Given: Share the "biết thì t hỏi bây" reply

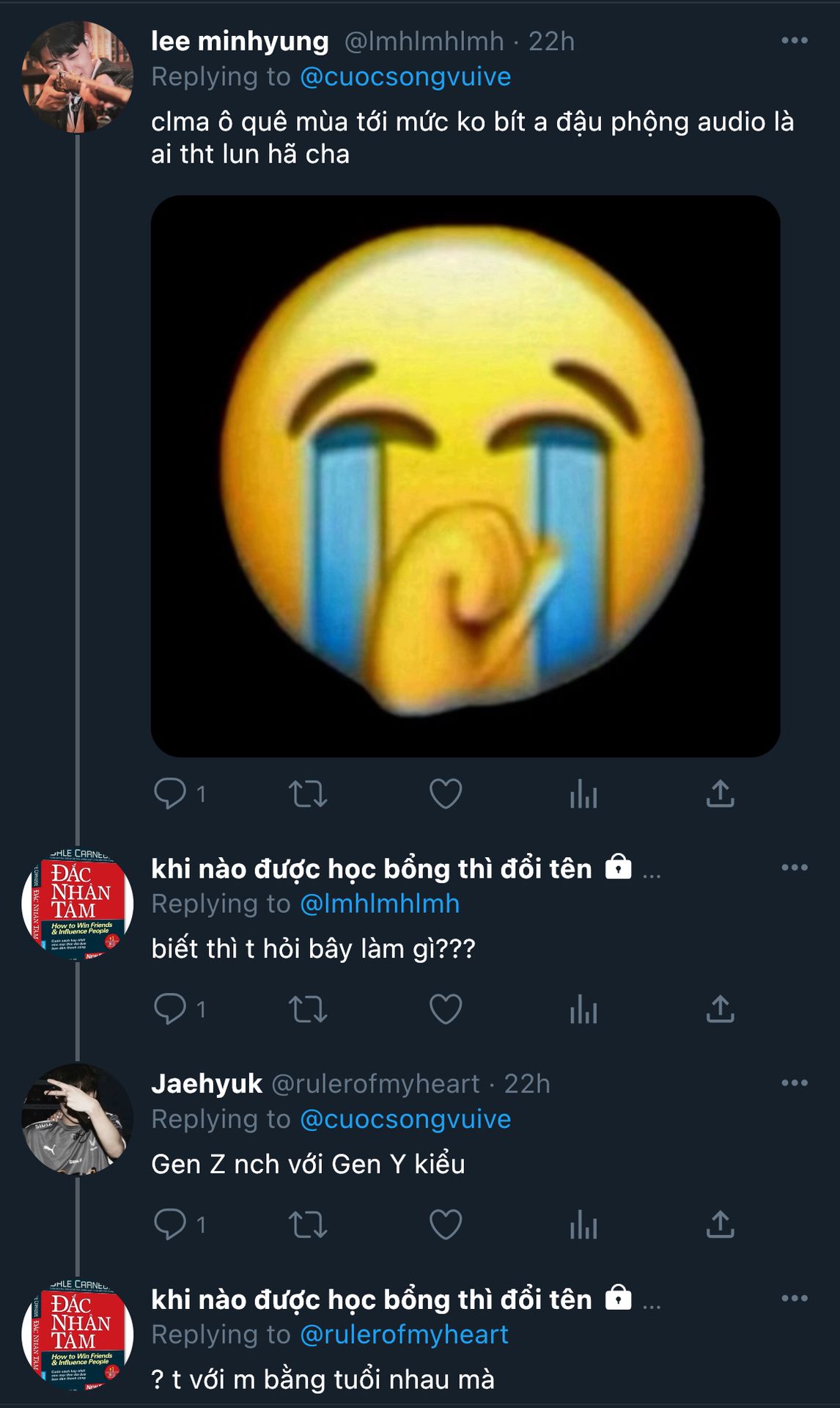Looking at the screenshot, I should click(x=720, y=1009).
